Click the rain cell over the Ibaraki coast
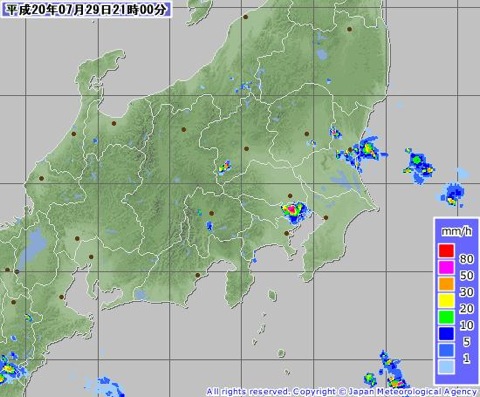 click(366, 151)
